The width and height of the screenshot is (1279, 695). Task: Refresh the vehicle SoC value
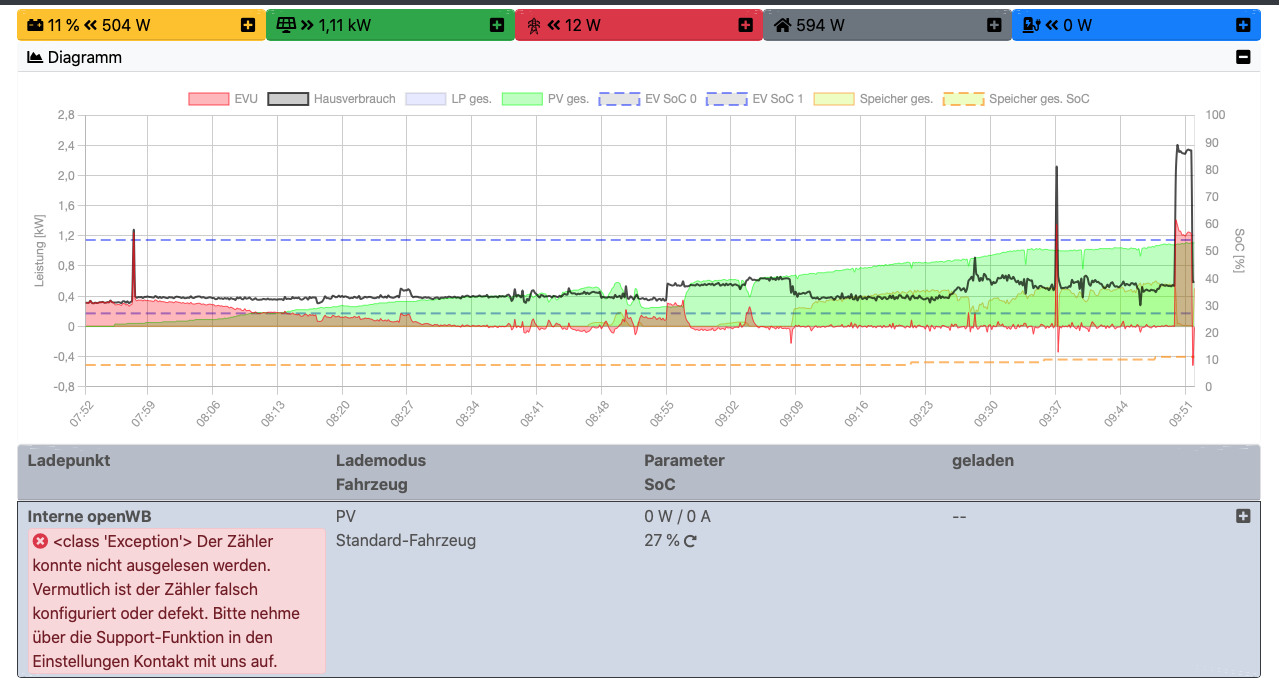click(x=690, y=541)
